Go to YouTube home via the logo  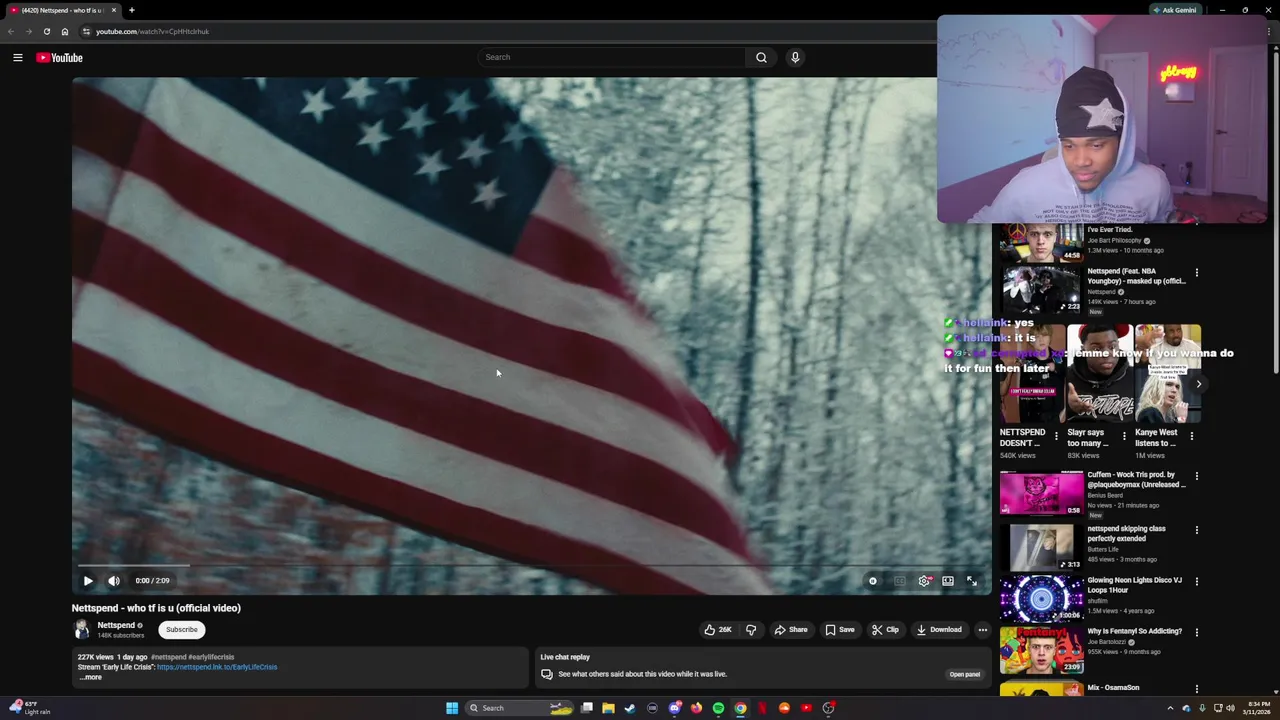click(60, 58)
